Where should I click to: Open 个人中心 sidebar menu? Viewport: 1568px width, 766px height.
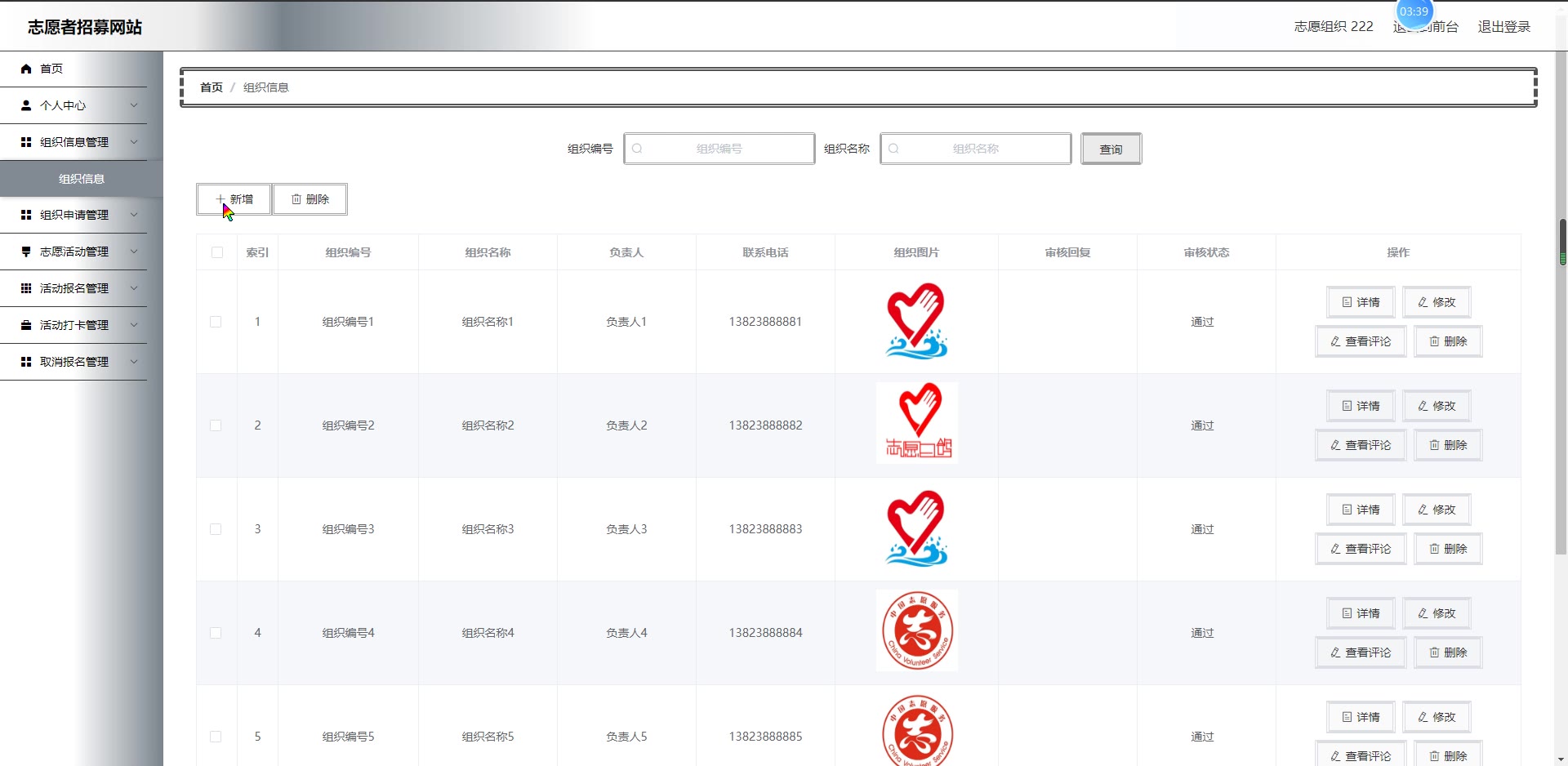click(73, 105)
